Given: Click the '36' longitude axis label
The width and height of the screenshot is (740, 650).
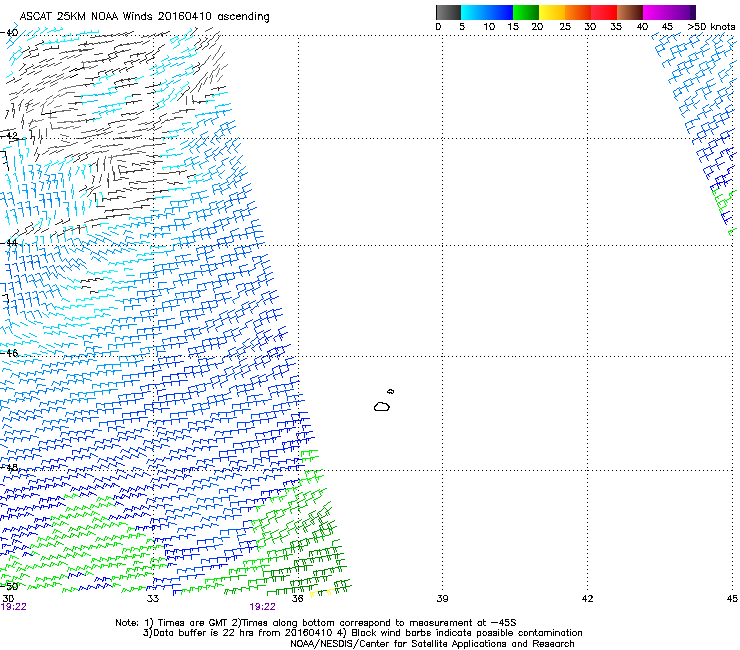Looking at the screenshot, I should 298,599.
